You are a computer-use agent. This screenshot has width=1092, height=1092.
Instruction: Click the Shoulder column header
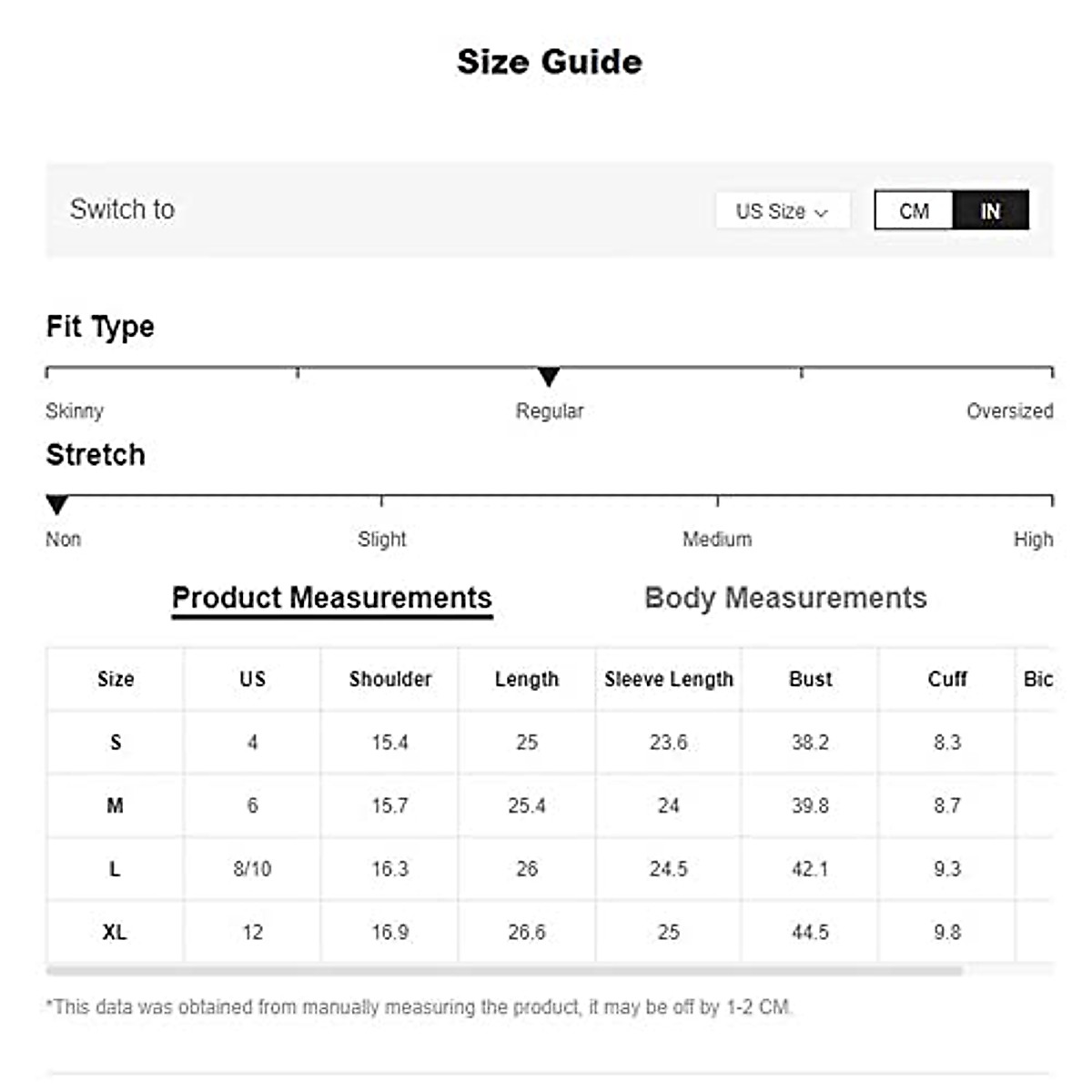pos(390,679)
